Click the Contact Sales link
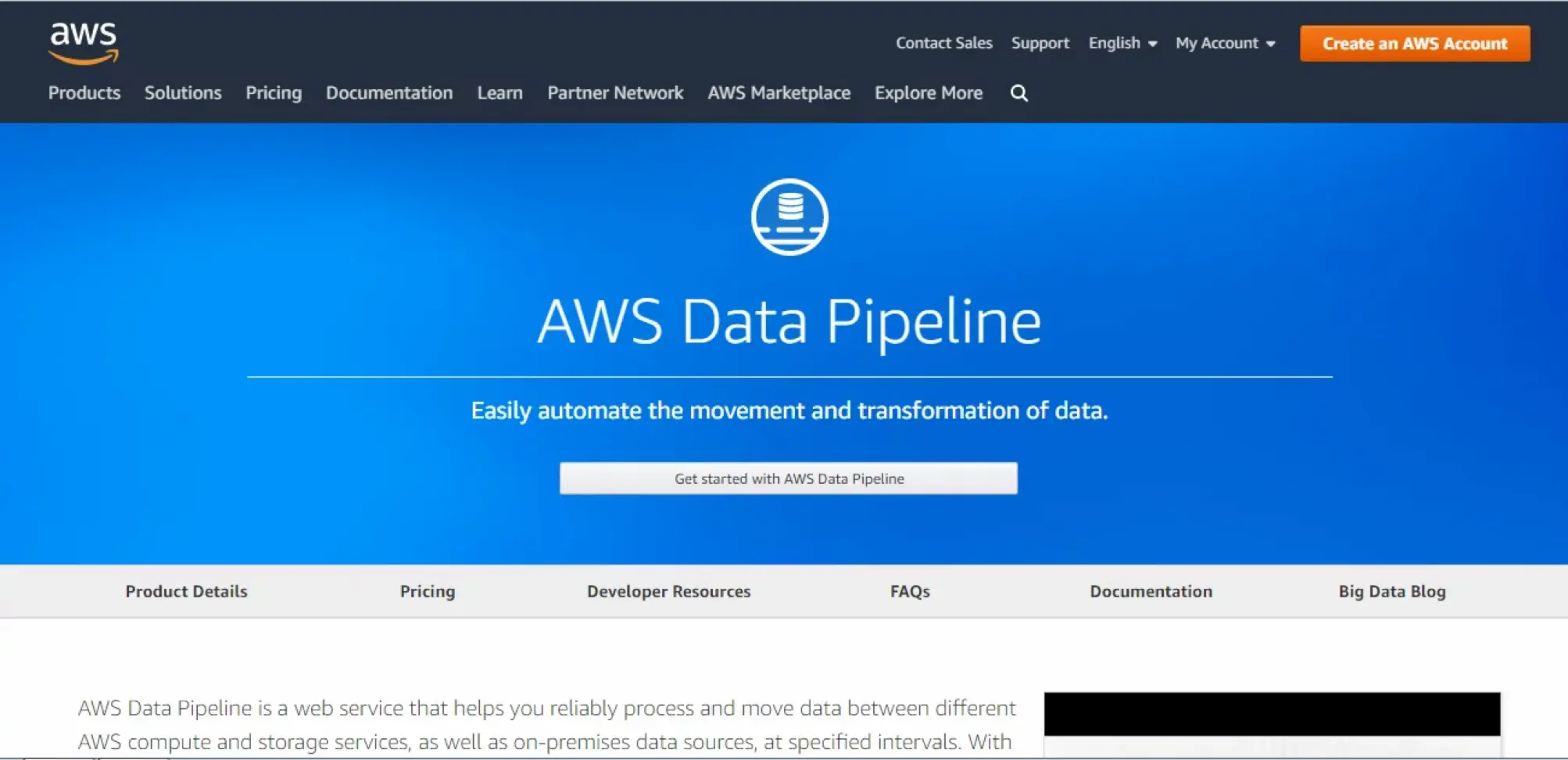This screenshot has width=1568, height=760. click(943, 43)
